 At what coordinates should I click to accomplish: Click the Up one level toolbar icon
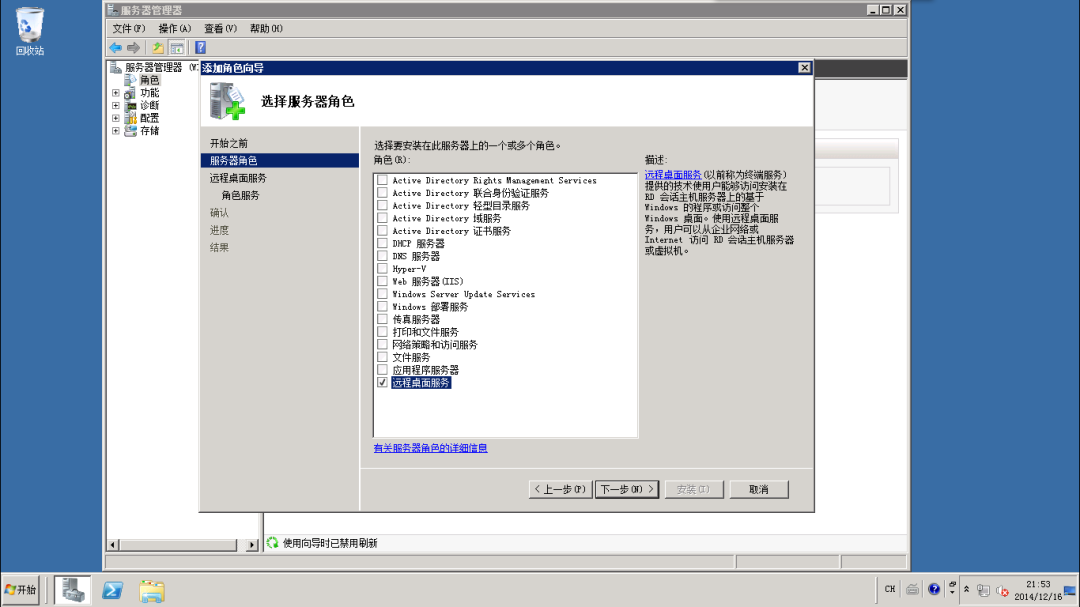tap(158, 48)
